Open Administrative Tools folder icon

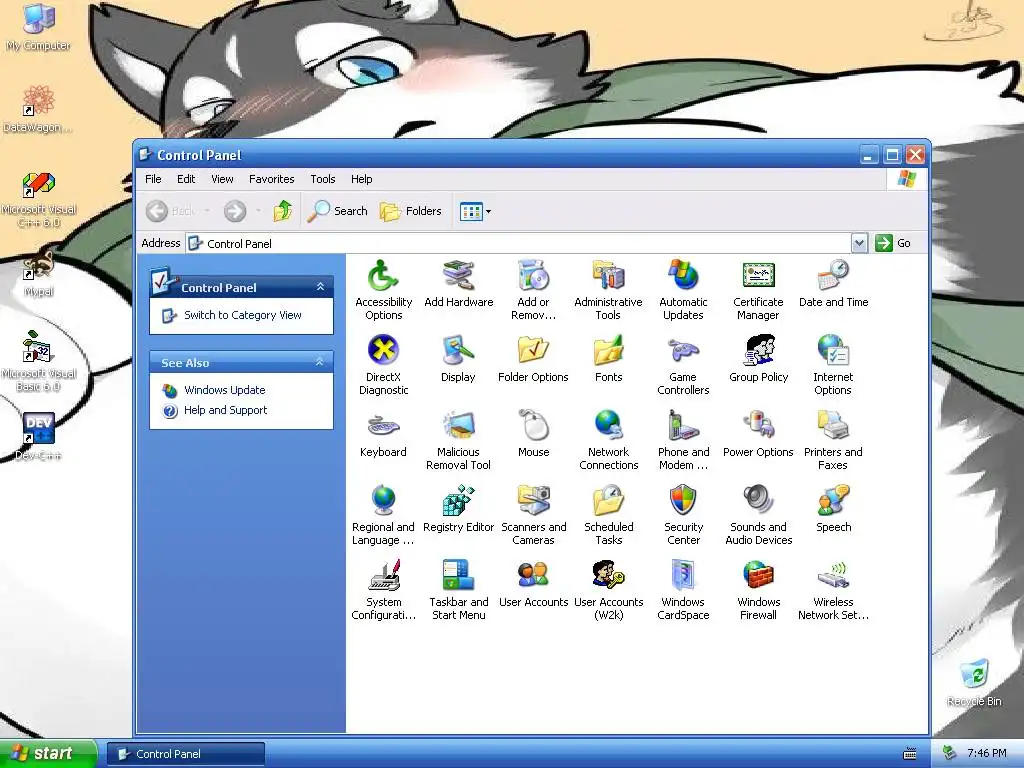(x=609, y=276)
